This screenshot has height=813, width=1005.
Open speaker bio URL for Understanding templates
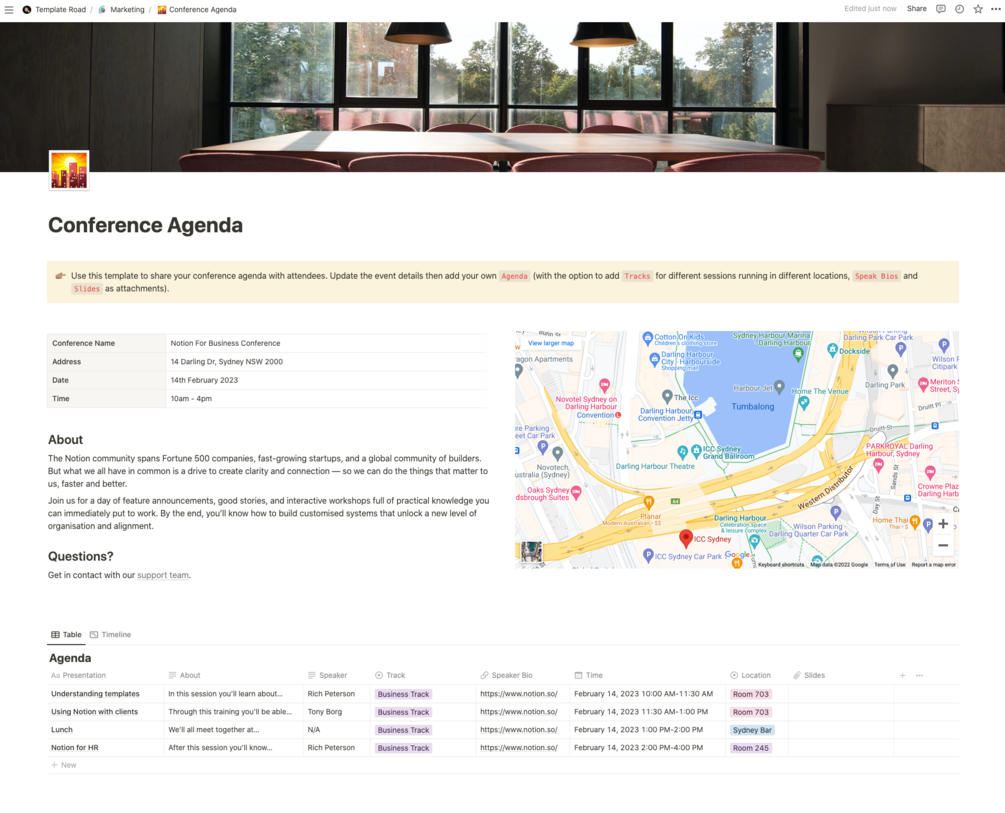[519, 694]
